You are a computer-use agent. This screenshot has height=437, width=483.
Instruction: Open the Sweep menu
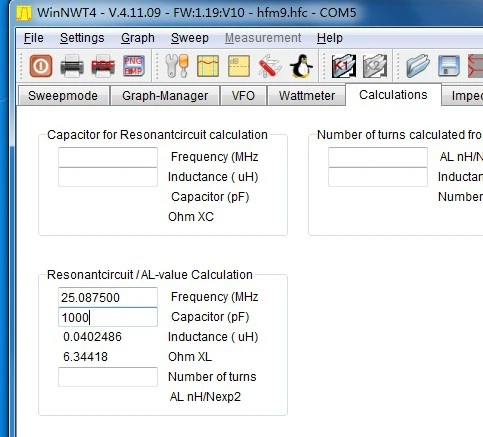click(x=190, y=38)
